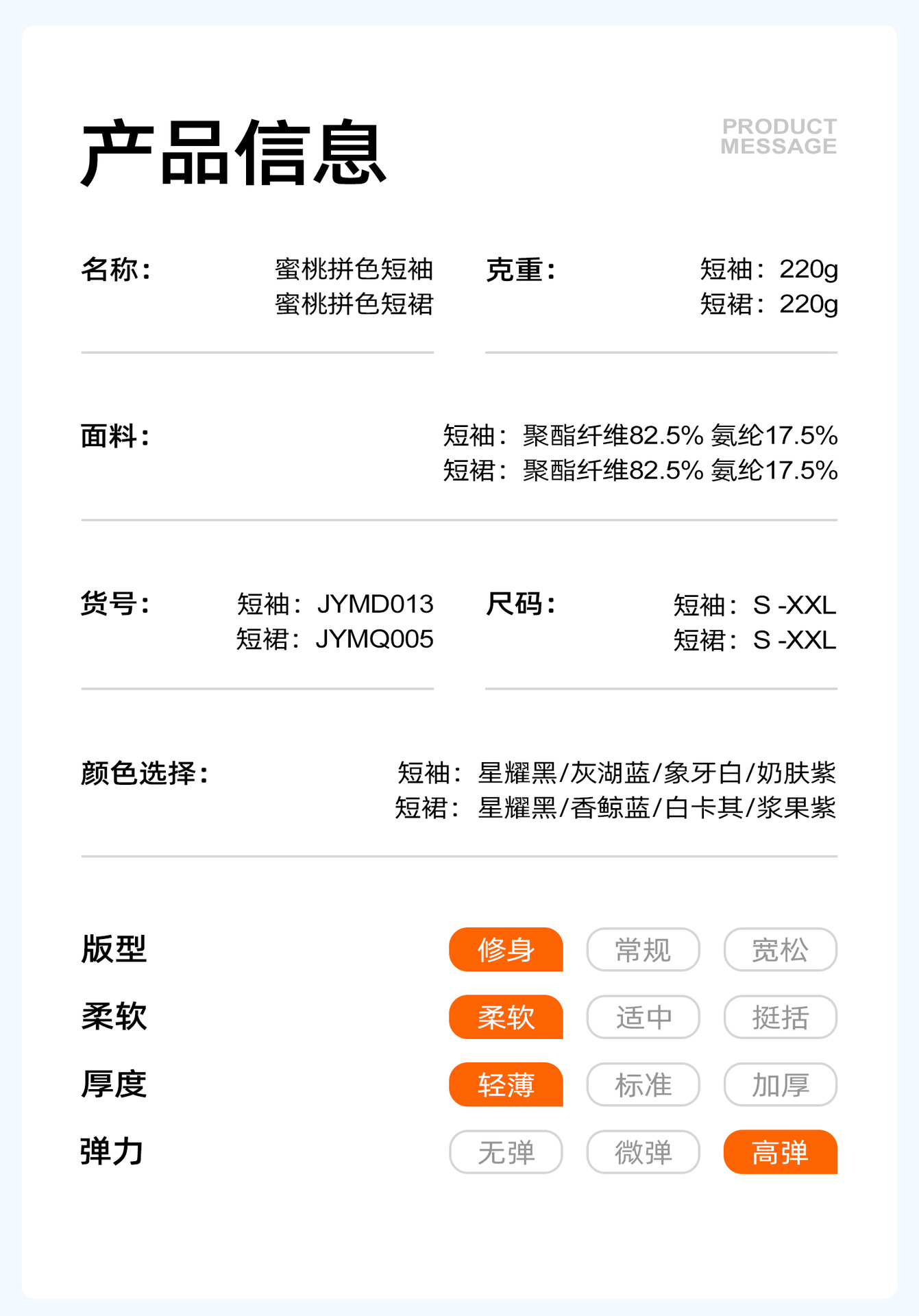Viewport: 919px width, 1316px height.
Task: Select the 修身 fit option
Action: pos(506,949)
